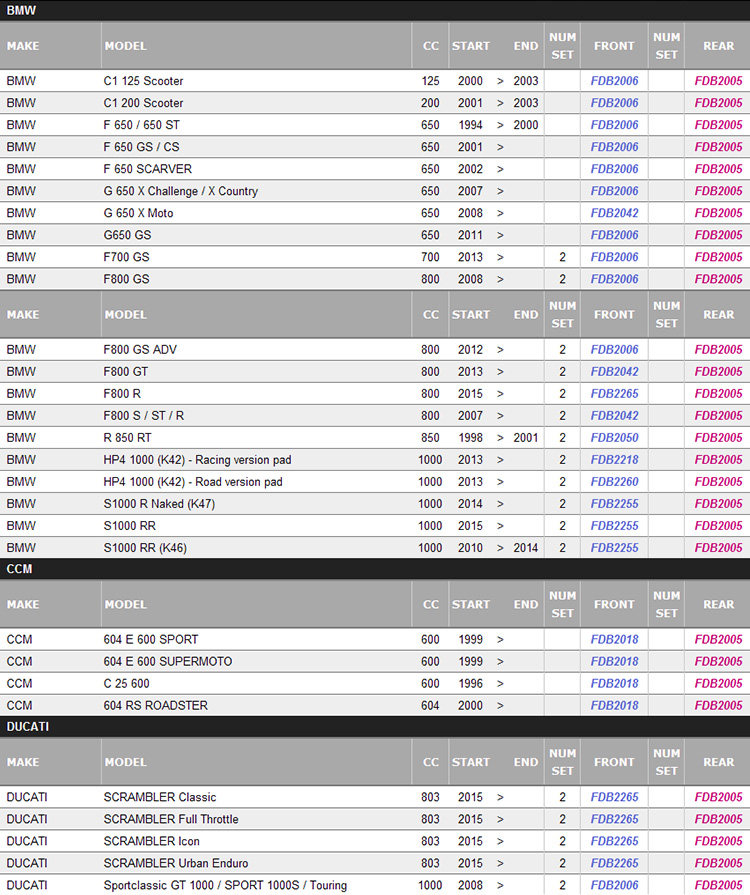
Task: Open front FDB2006 for BMW G650 GS
Action: [x=614, y=235]
